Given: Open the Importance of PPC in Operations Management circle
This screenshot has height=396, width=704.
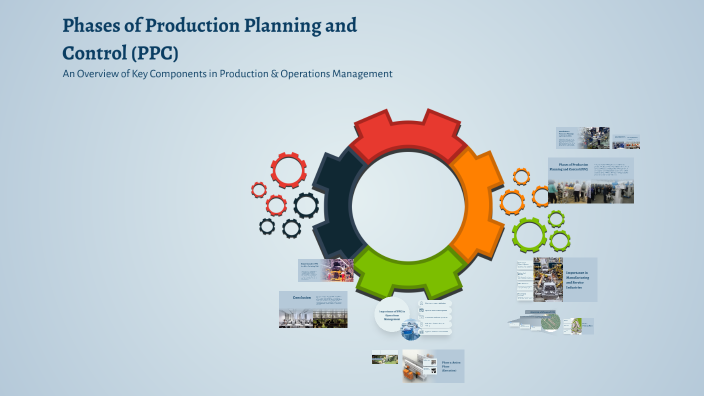Looking at the screenshot, I should [x=392, y=314].
